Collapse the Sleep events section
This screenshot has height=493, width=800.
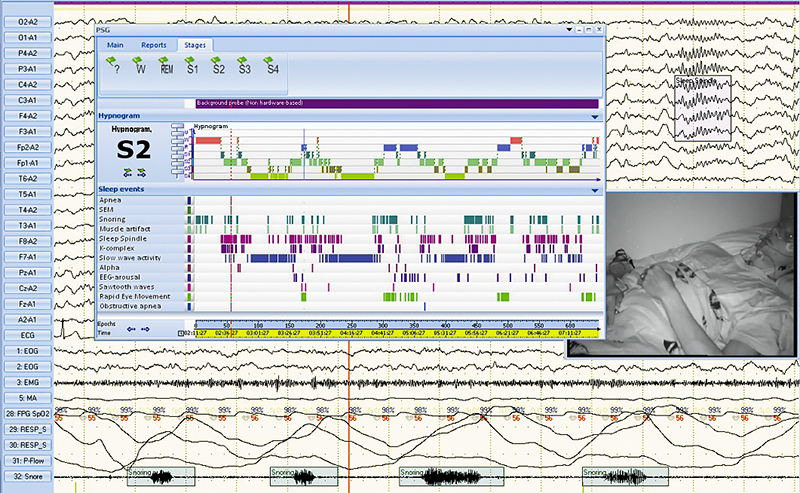tap(596, 188)
